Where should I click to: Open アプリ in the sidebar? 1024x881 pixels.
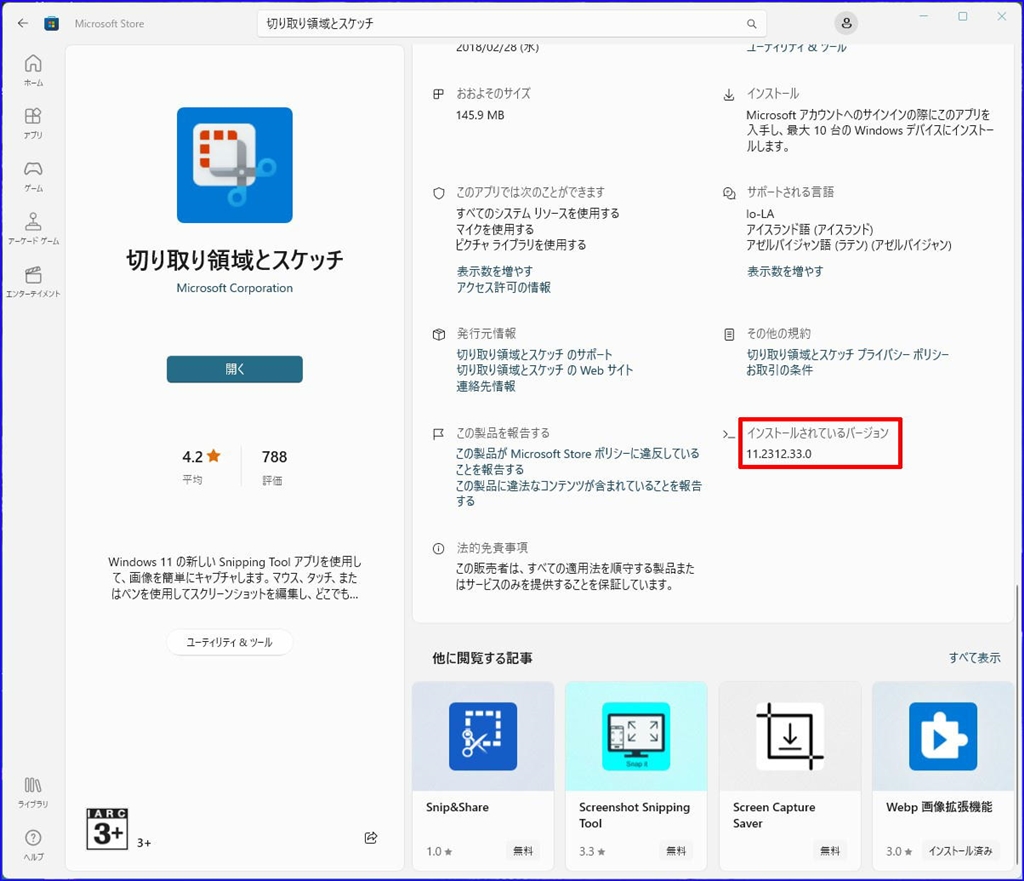pyautogui.click(x=33, y=123)
